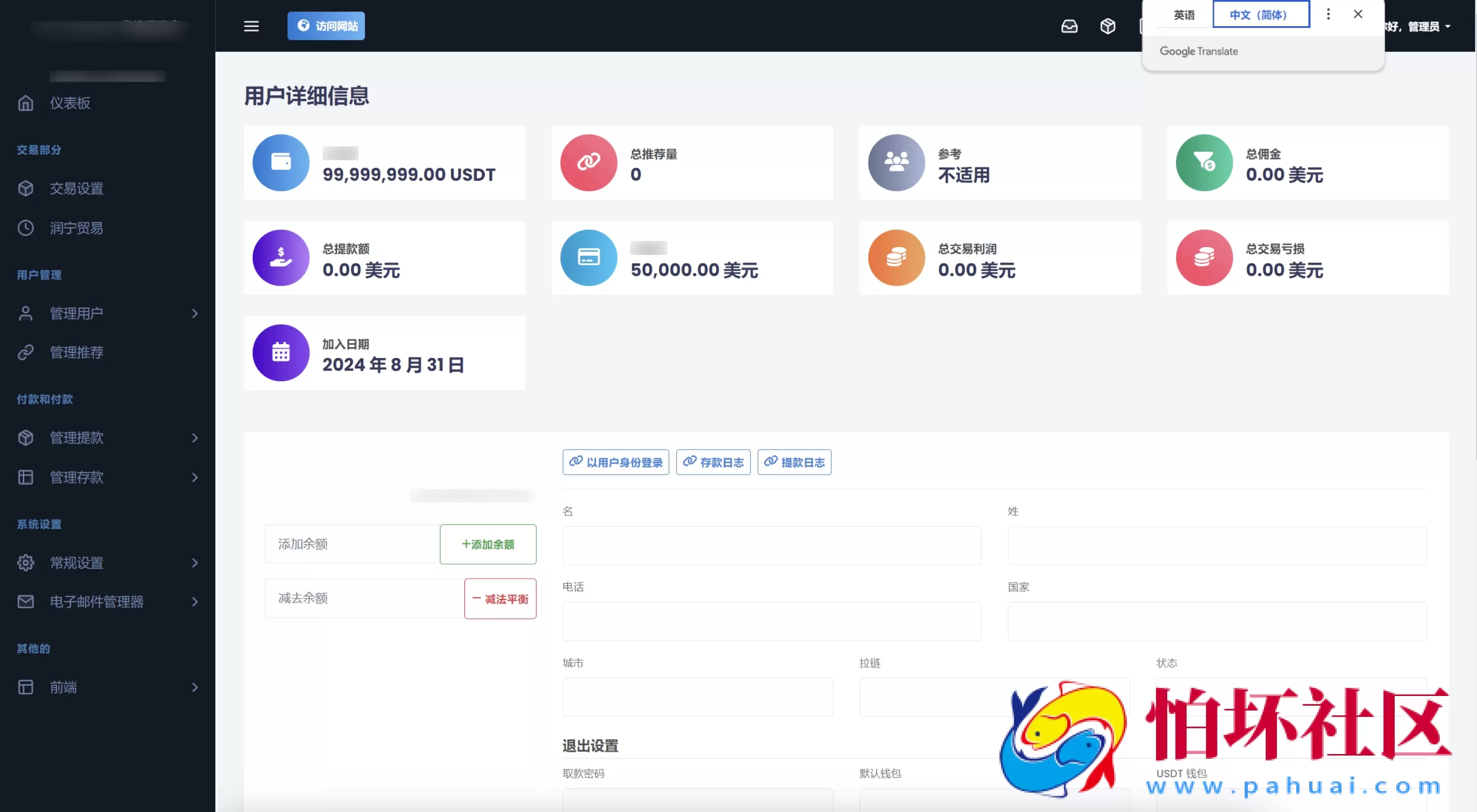This screenshot has height=812, width=1477.
Task: Click the 访问网站 button
Action: point(326,25)
